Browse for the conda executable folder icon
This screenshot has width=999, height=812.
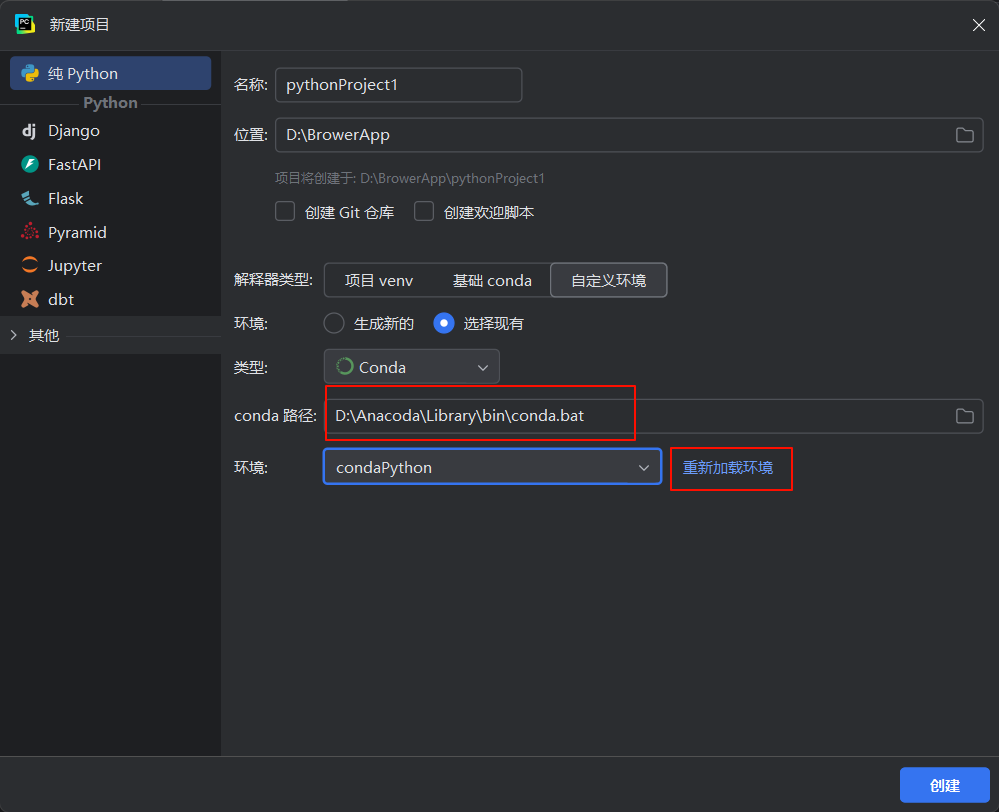(965, 416)
